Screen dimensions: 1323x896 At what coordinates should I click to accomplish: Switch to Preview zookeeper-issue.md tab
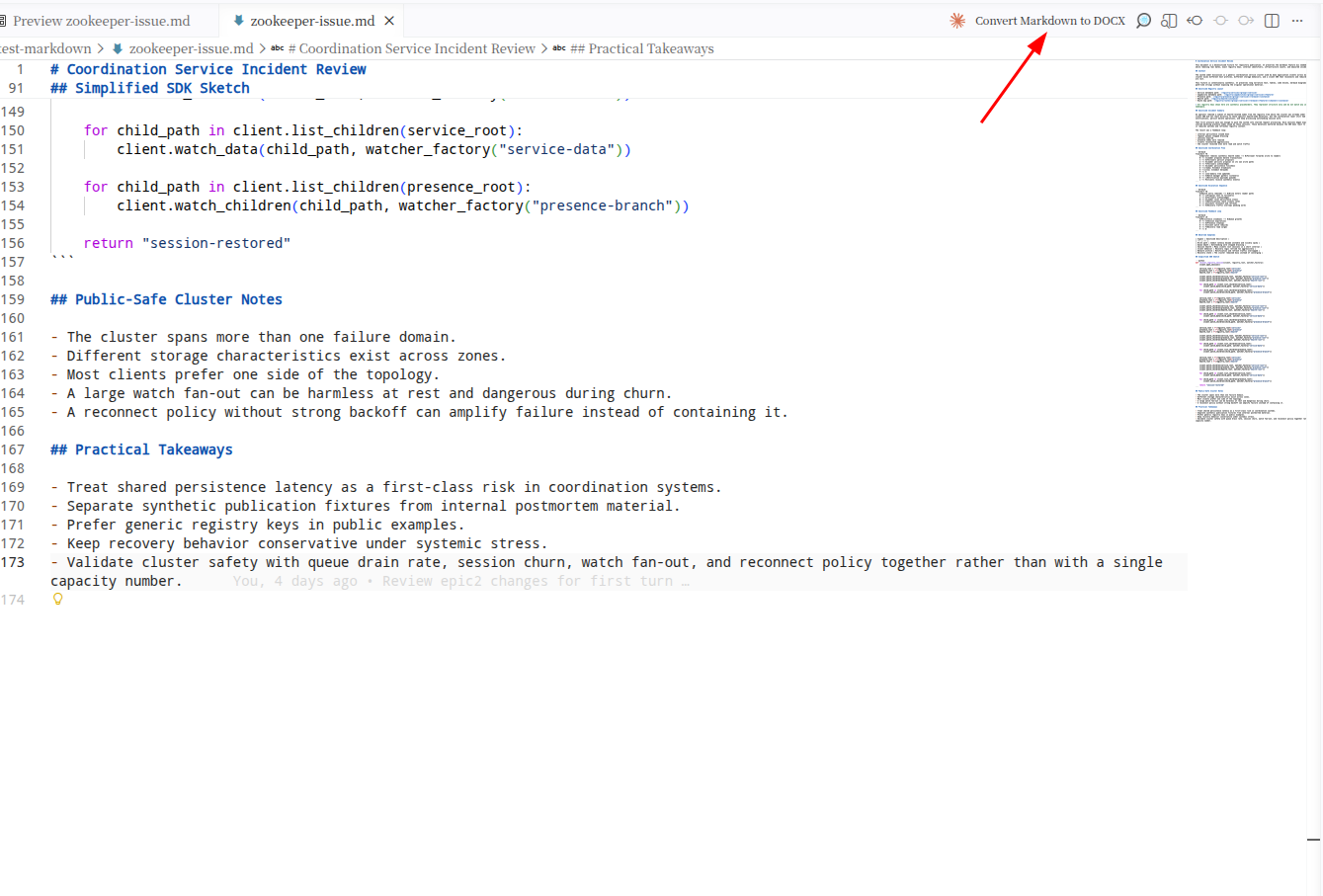coord(102,21)
